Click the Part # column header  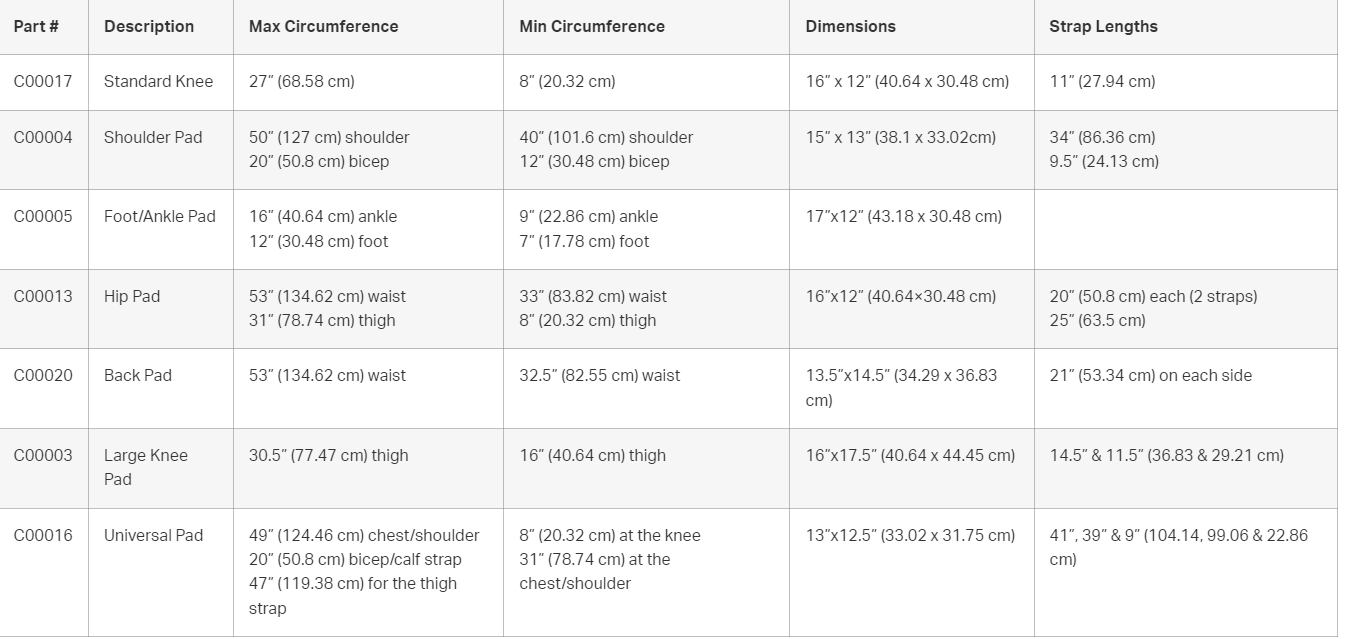click(x=44, y=27)
